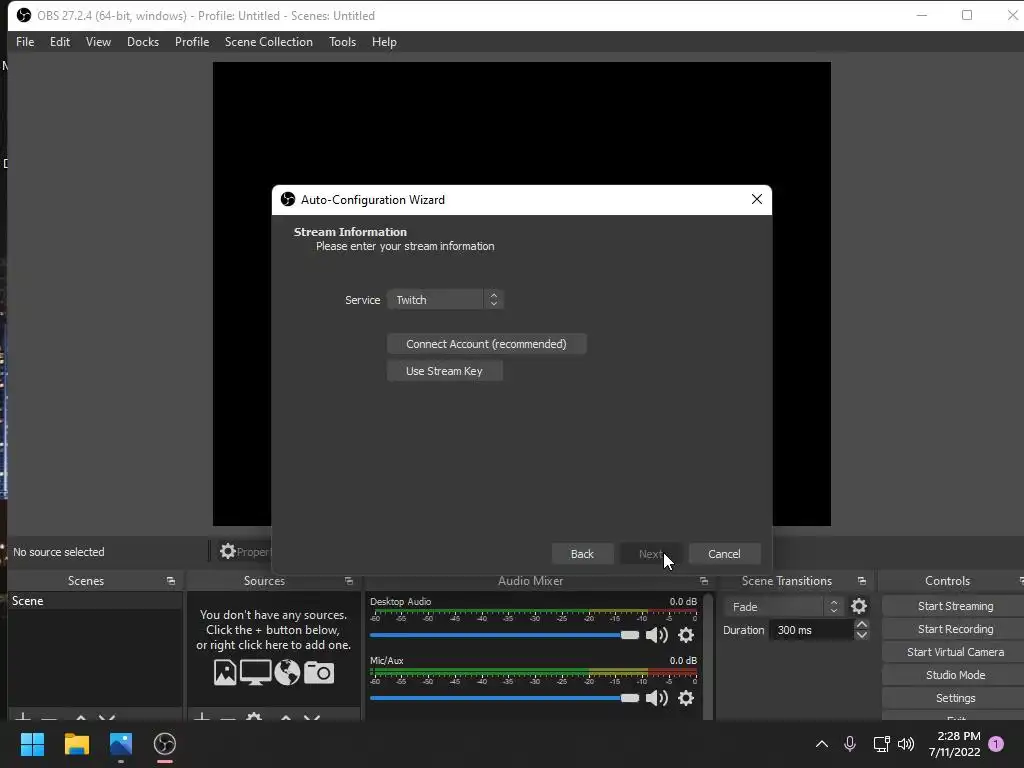Click the camera source icon
Screen dimensions: 1024x768
click(x=319, y=672)
